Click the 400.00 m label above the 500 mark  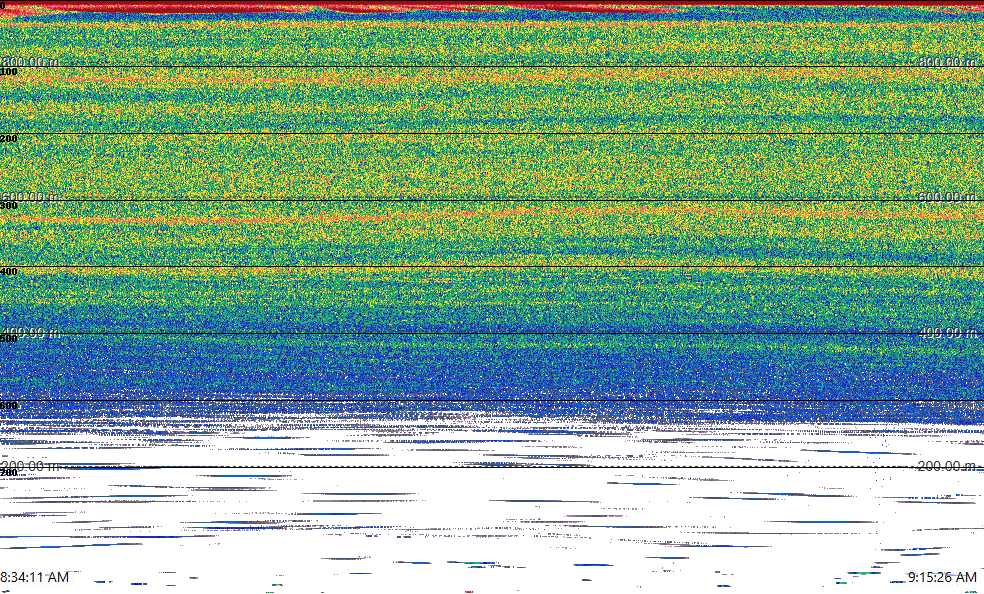31,332
